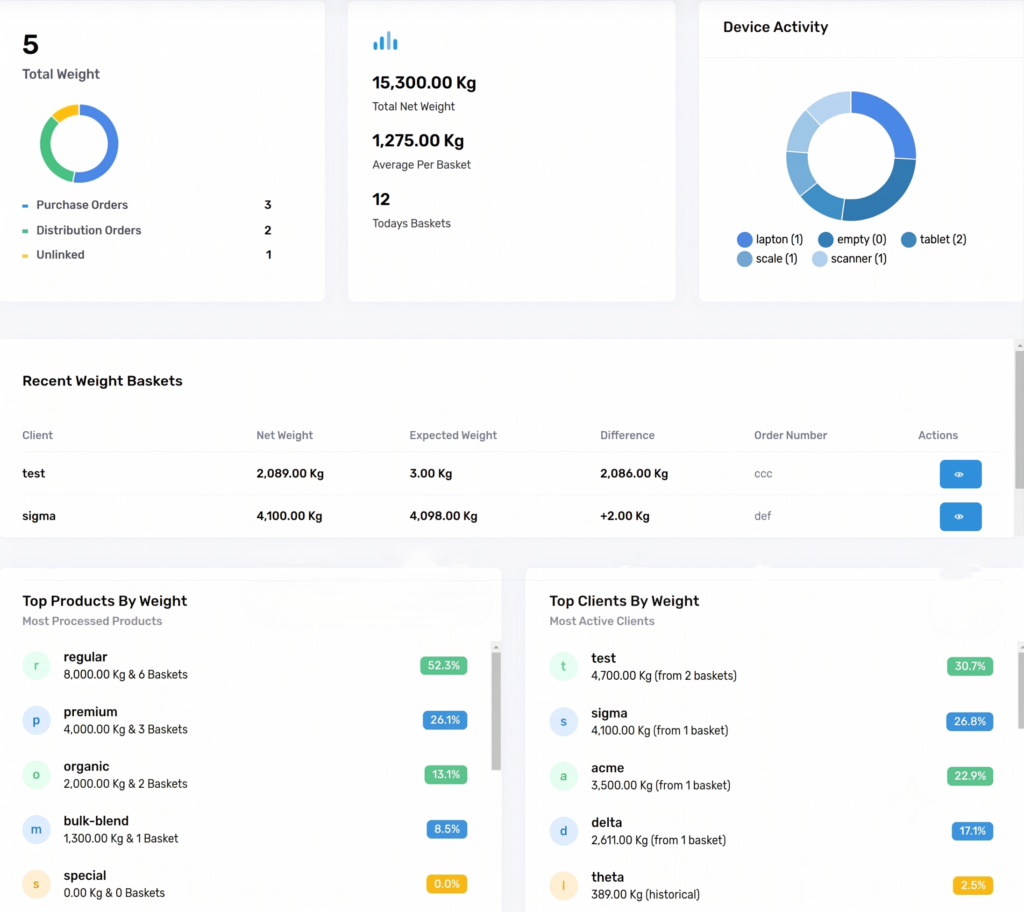Image resolution: width=1024 pixels, height=912 pixels.
Task: Click the premium product avatar icon
Action: pyautogui.click(x=36, y=721)
